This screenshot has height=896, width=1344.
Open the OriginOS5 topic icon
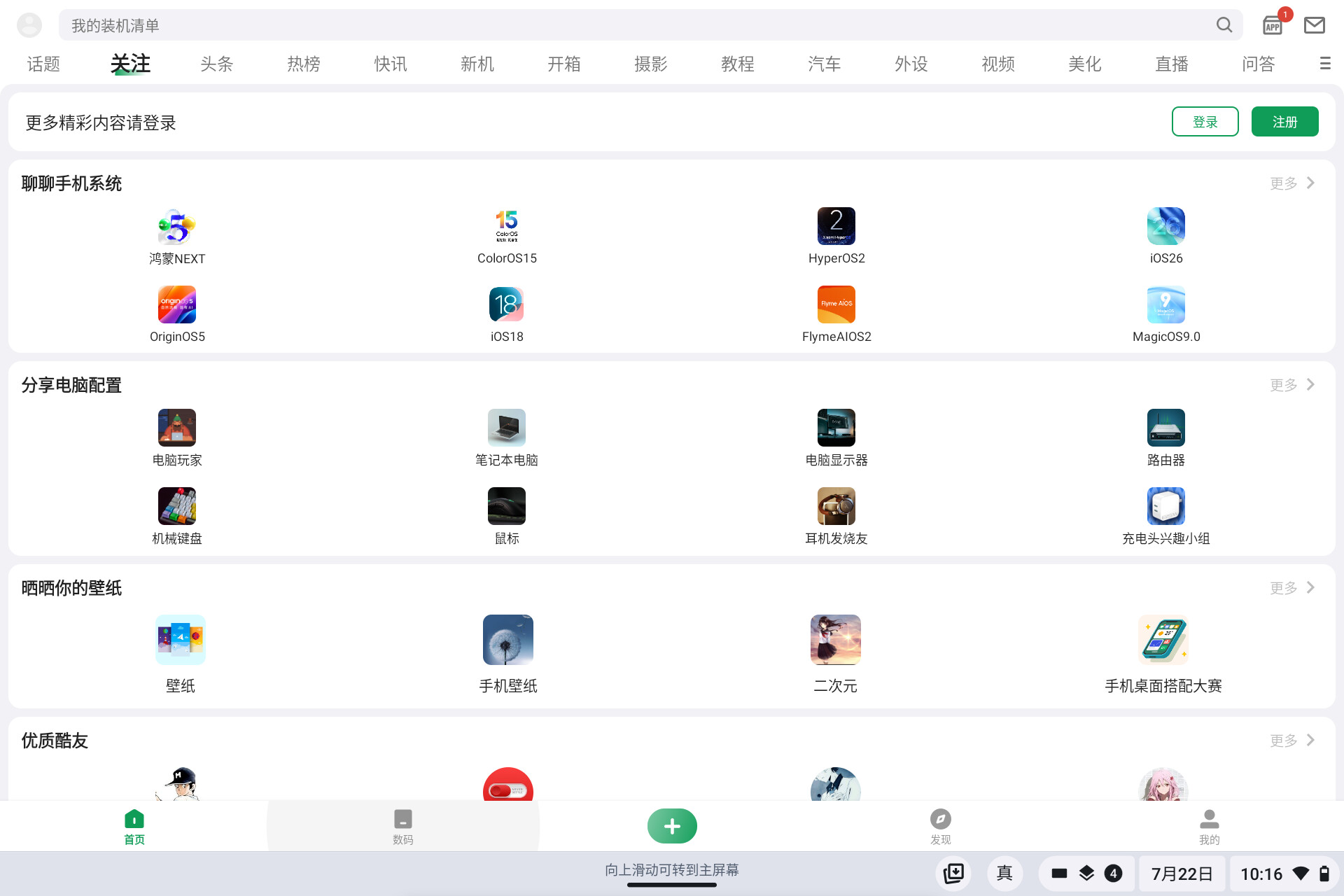[177, 304]
